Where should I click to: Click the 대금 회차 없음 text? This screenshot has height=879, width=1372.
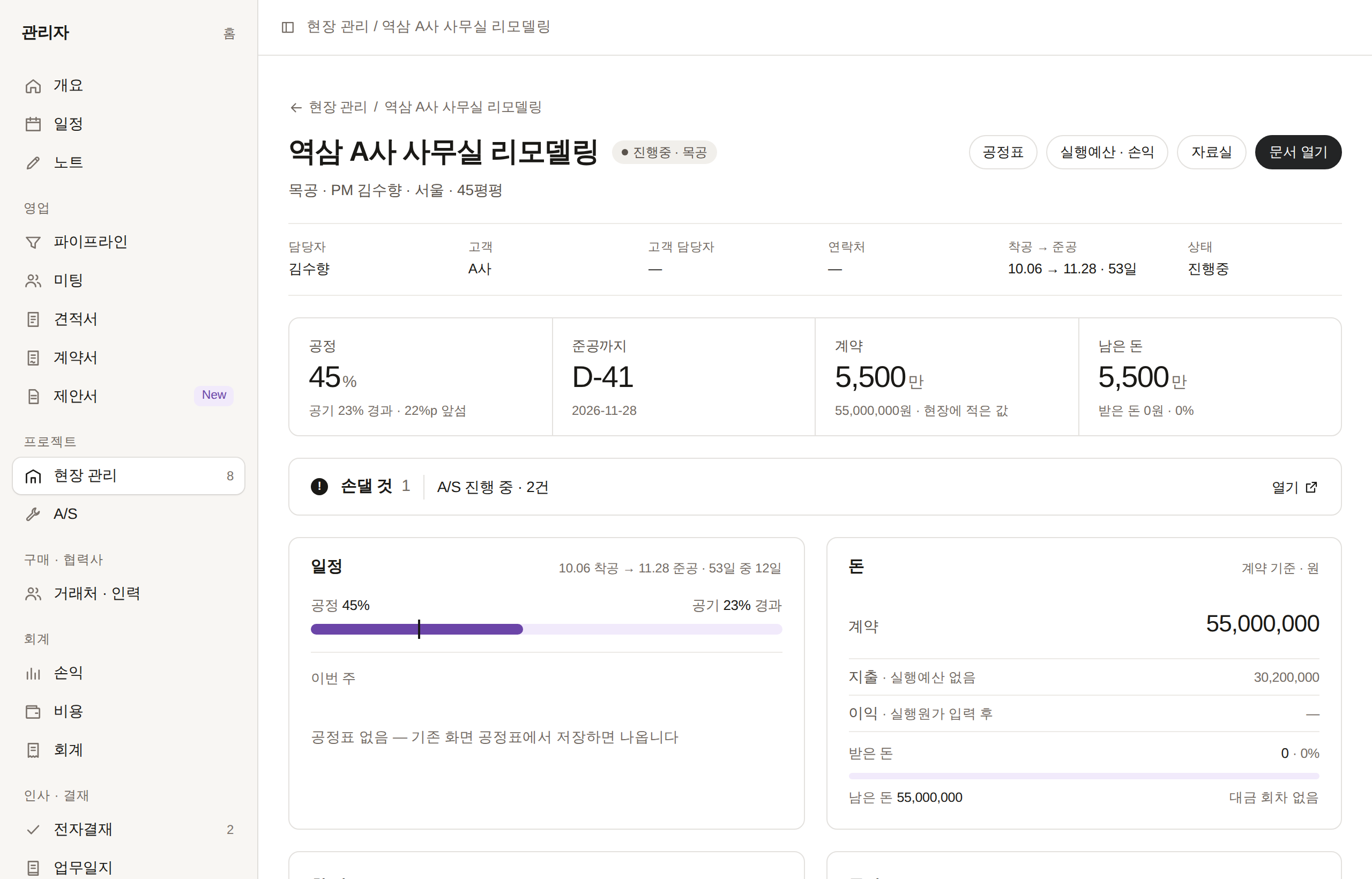[x=1274, y=798]
